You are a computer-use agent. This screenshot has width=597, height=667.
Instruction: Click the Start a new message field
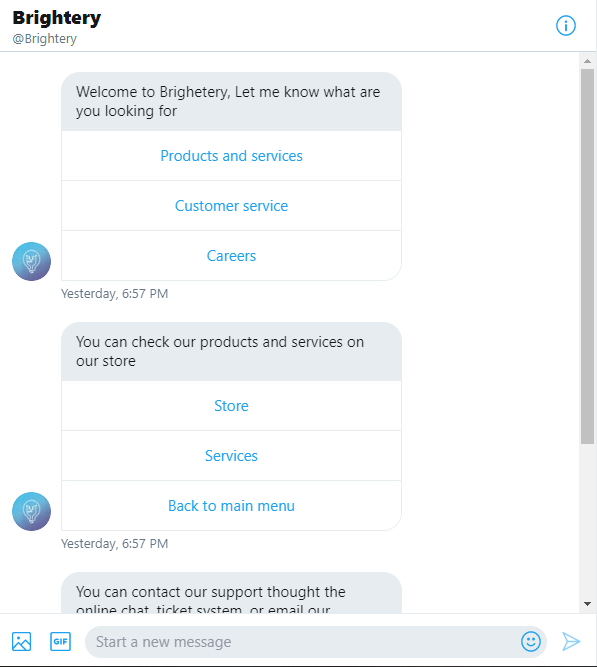(302, 641)
